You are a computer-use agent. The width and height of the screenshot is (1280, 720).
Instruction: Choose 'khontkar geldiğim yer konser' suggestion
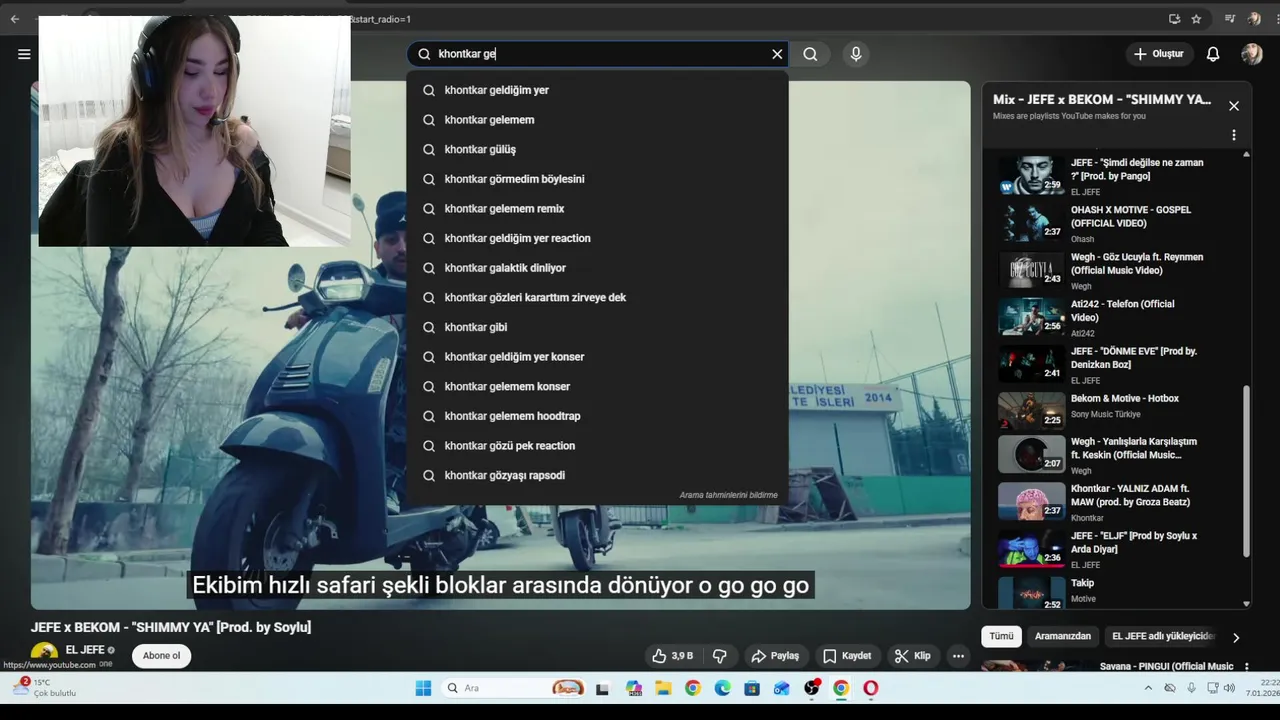tap(597, 357)
